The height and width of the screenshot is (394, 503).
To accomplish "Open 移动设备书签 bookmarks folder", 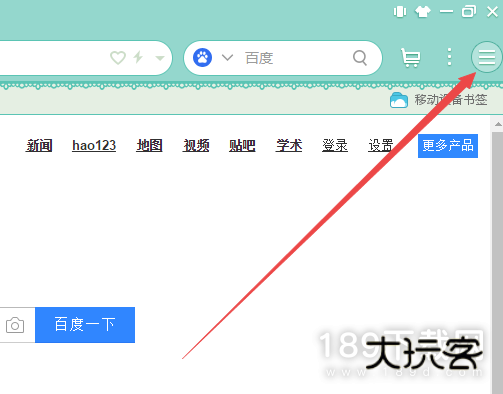I will (x=439, y=100).
